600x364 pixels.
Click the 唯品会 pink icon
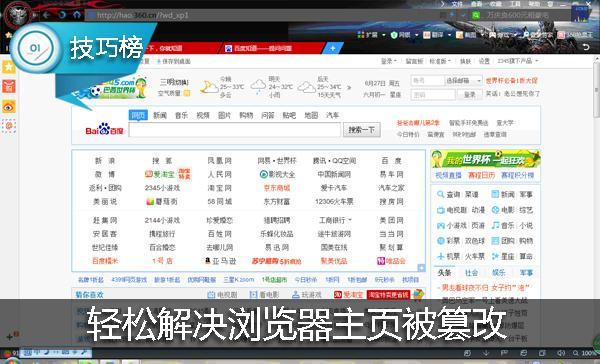(380, 261)
